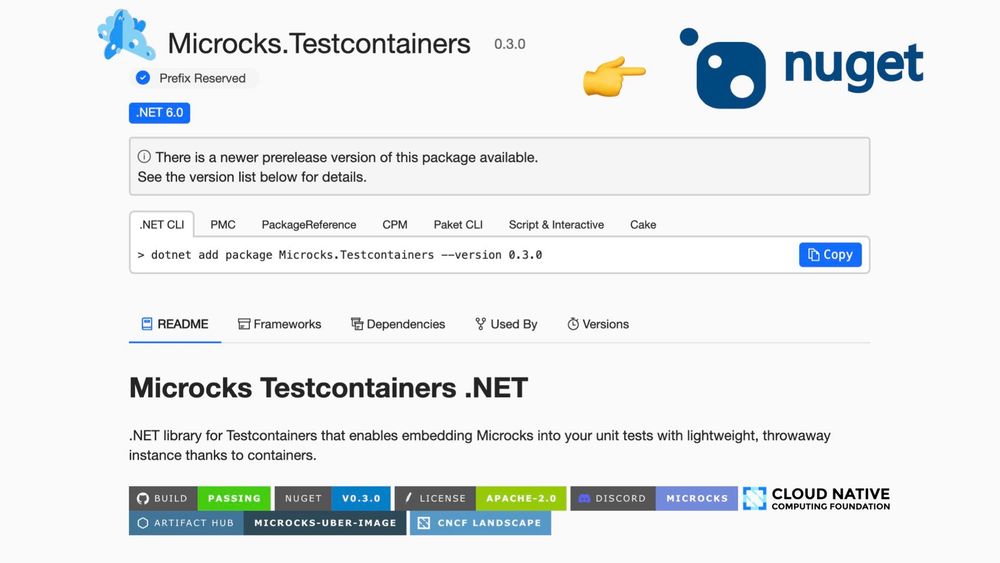Click 'There is a newer prerelease version' text

346,157
